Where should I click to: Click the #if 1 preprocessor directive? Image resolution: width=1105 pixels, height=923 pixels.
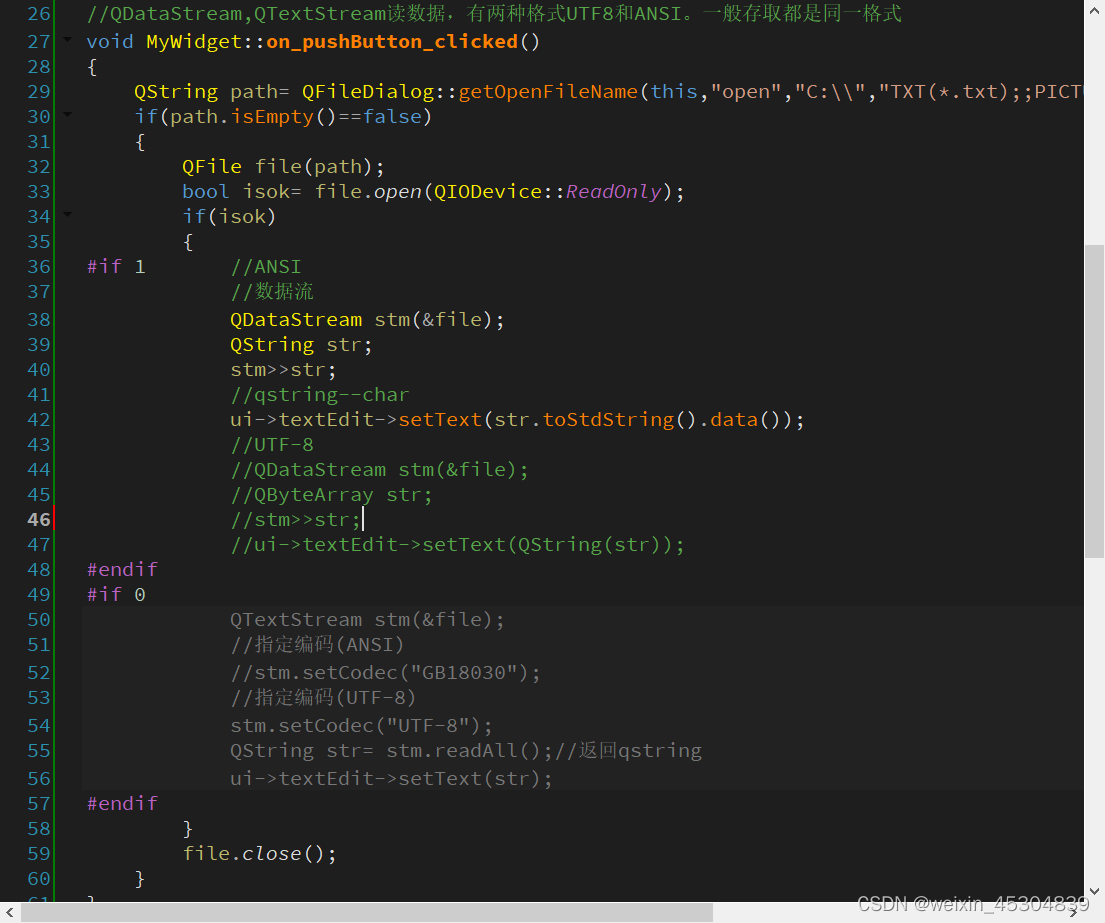pos(113,266)
